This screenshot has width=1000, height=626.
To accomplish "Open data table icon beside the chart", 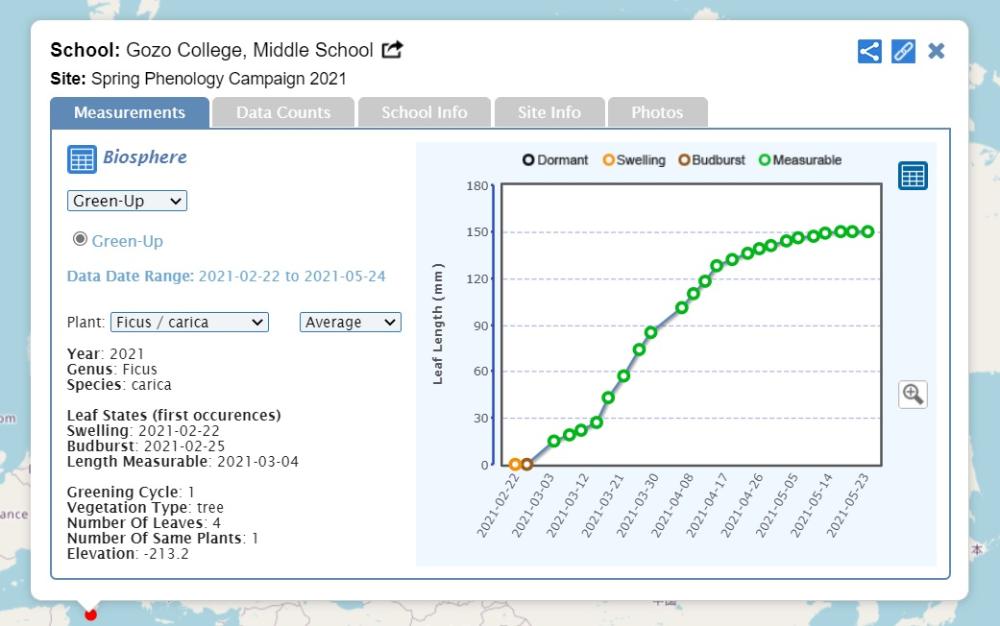I will point(912,176).
